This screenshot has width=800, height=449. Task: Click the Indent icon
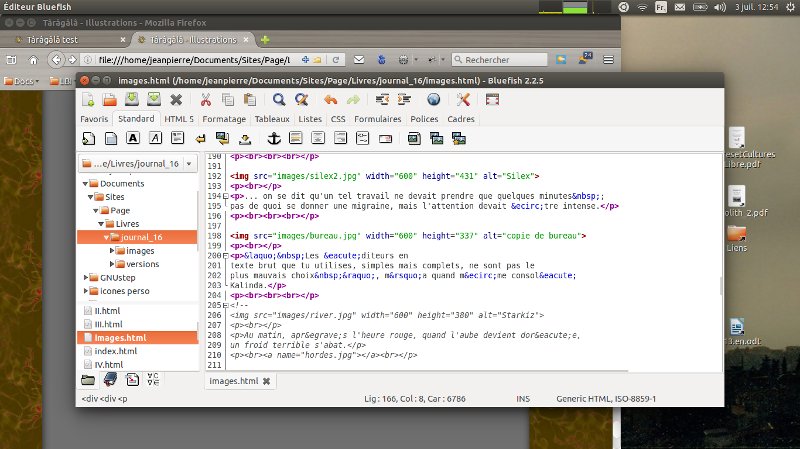point(404,99)
